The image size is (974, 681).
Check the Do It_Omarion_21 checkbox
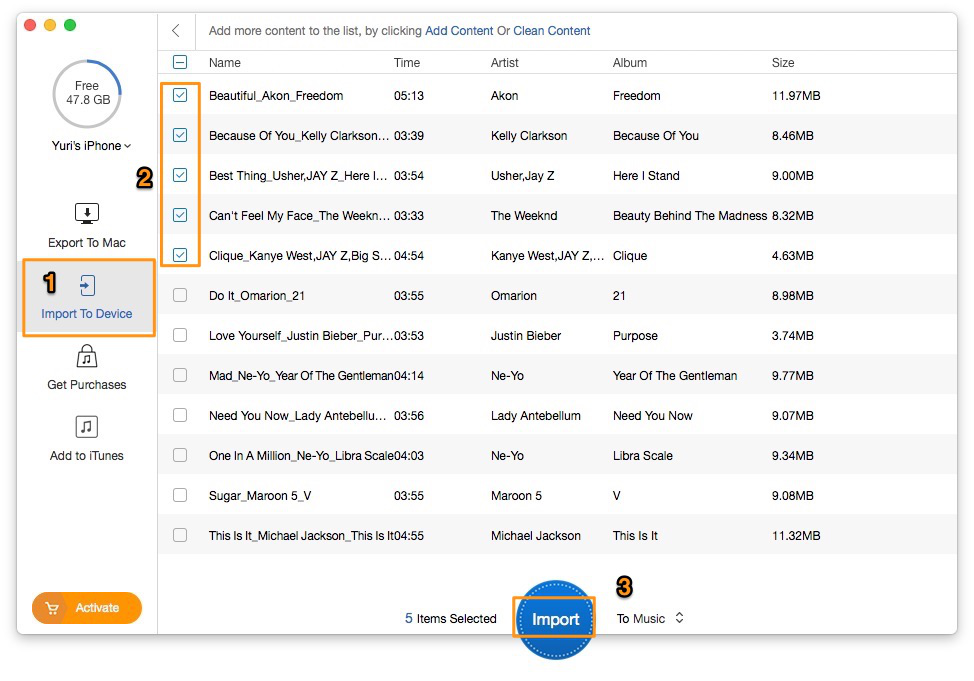click(x=180, y=295)
